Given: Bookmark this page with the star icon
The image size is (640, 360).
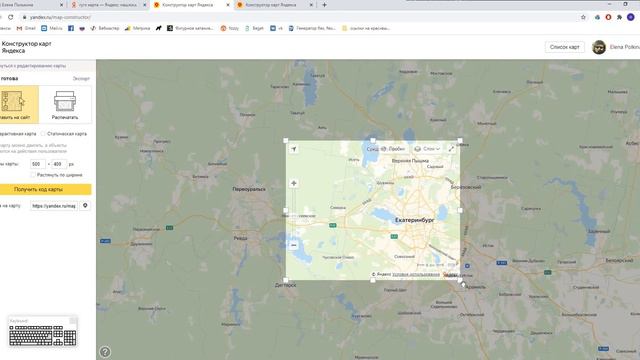Looking at the screenshot, I should point(583,17).
